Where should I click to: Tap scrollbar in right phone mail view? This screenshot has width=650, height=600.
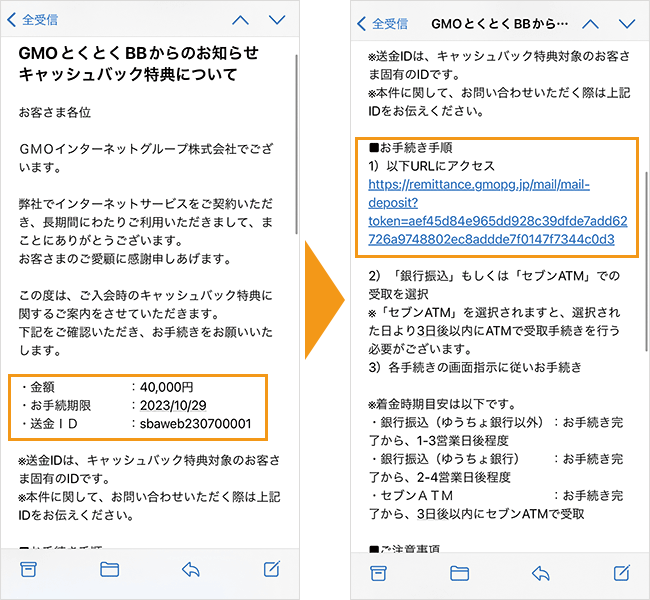[x=646, y=261]
